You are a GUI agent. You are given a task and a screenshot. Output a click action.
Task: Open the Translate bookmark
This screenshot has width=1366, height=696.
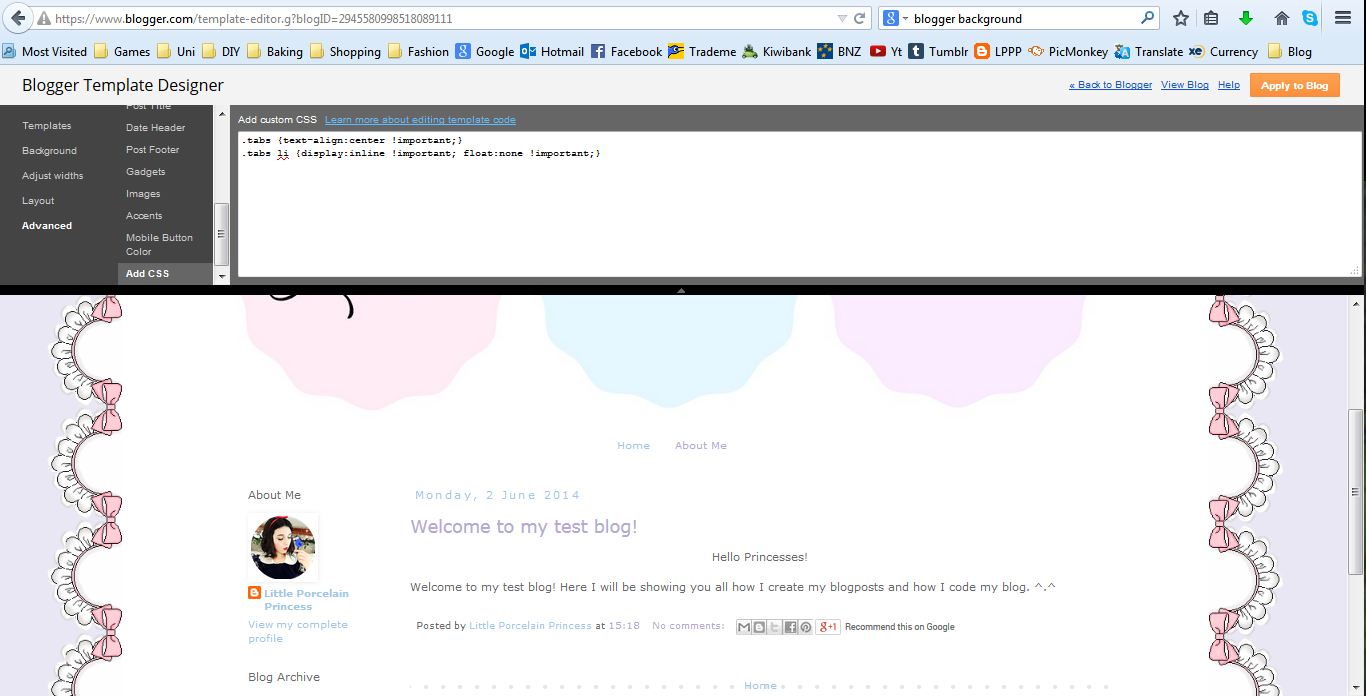point(1149,52)
